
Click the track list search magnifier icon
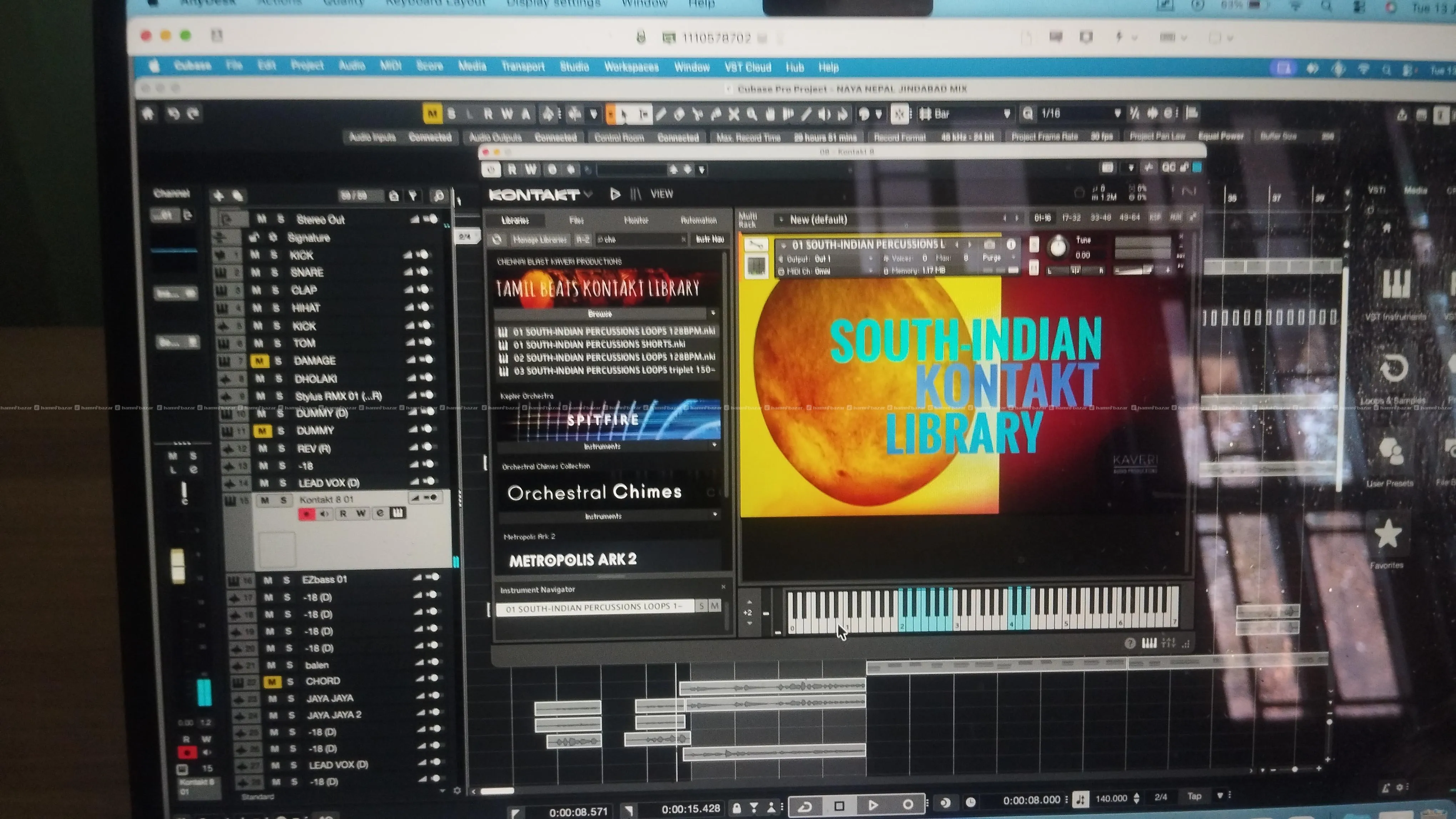[439, 196]
